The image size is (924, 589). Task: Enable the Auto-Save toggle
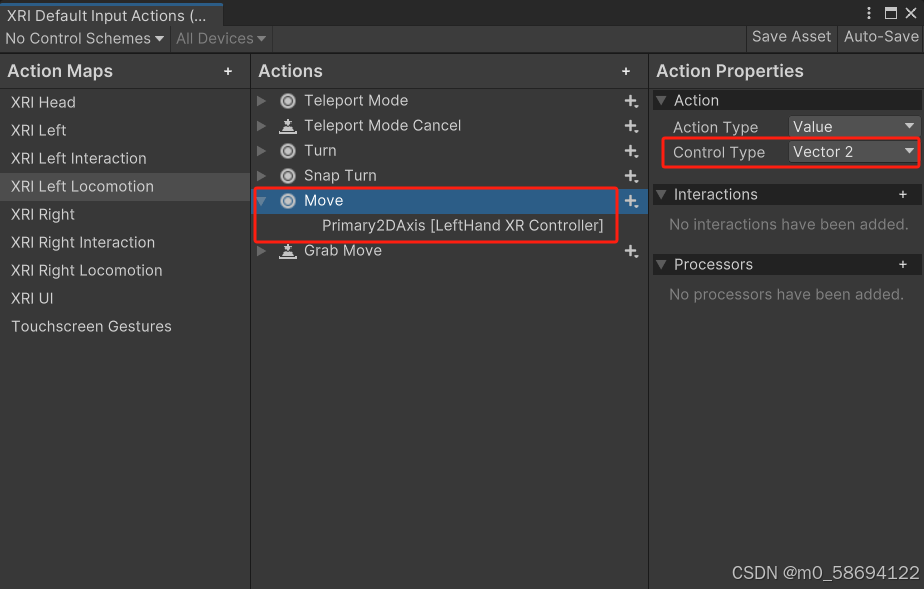(x=881, y=37)
